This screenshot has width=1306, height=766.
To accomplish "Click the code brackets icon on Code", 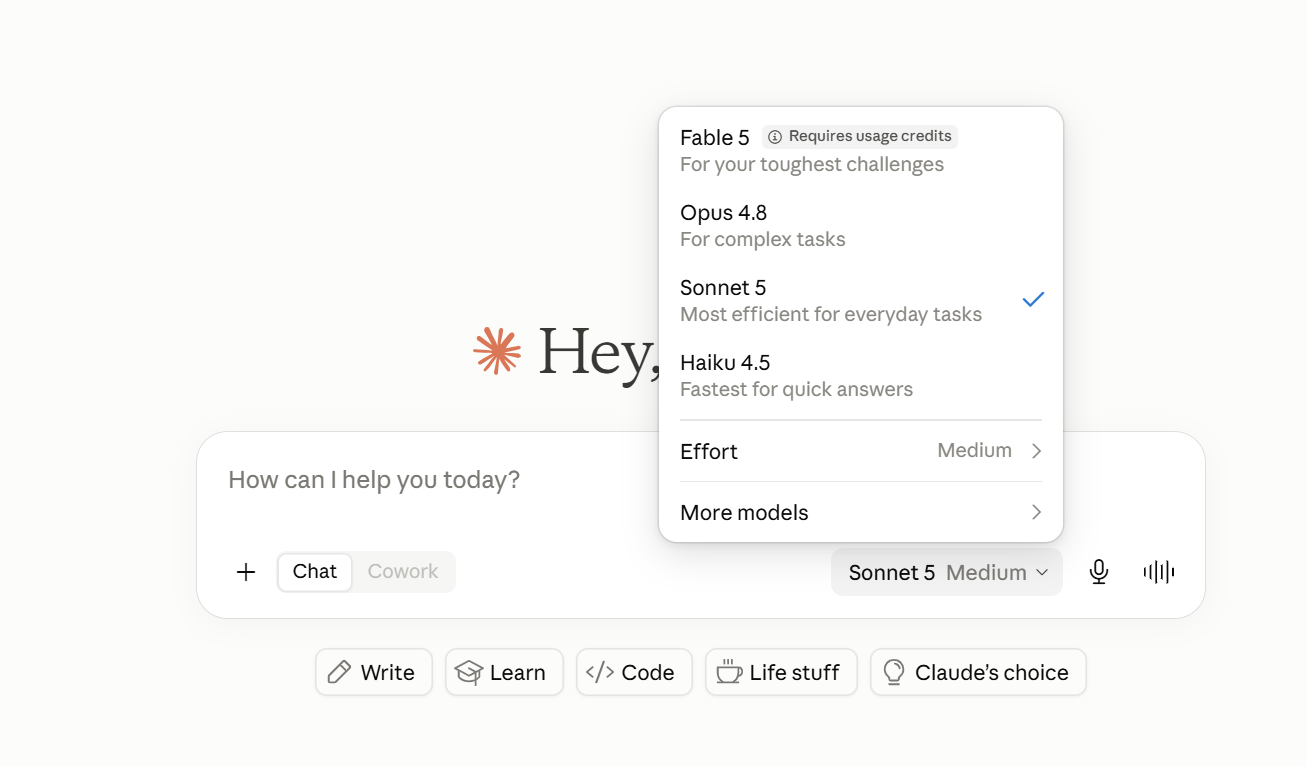I will pyautogui.click(x=600, y=672).
